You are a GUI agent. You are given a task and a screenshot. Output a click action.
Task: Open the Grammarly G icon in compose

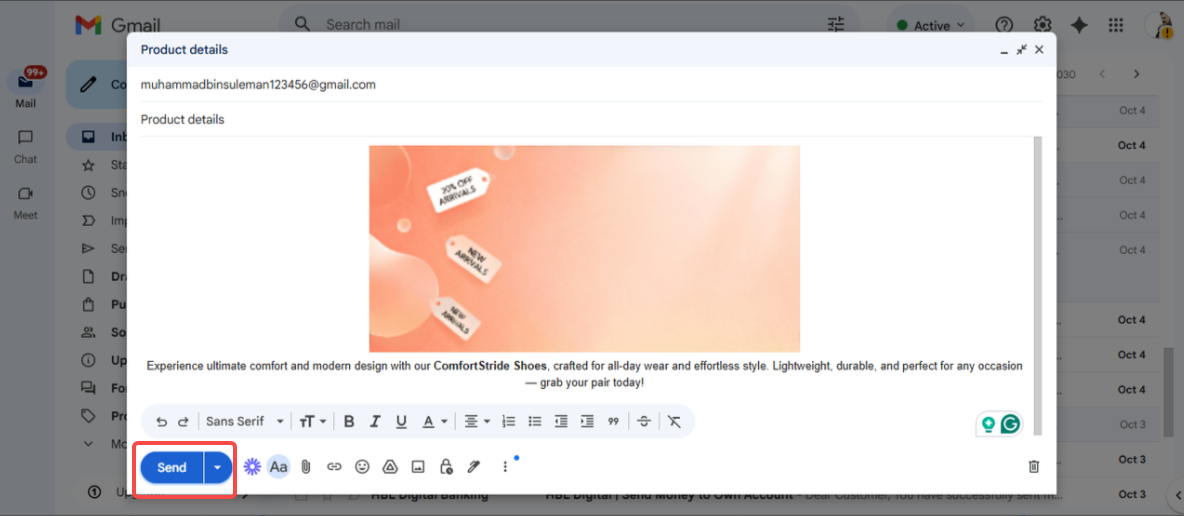(1010, 425)
